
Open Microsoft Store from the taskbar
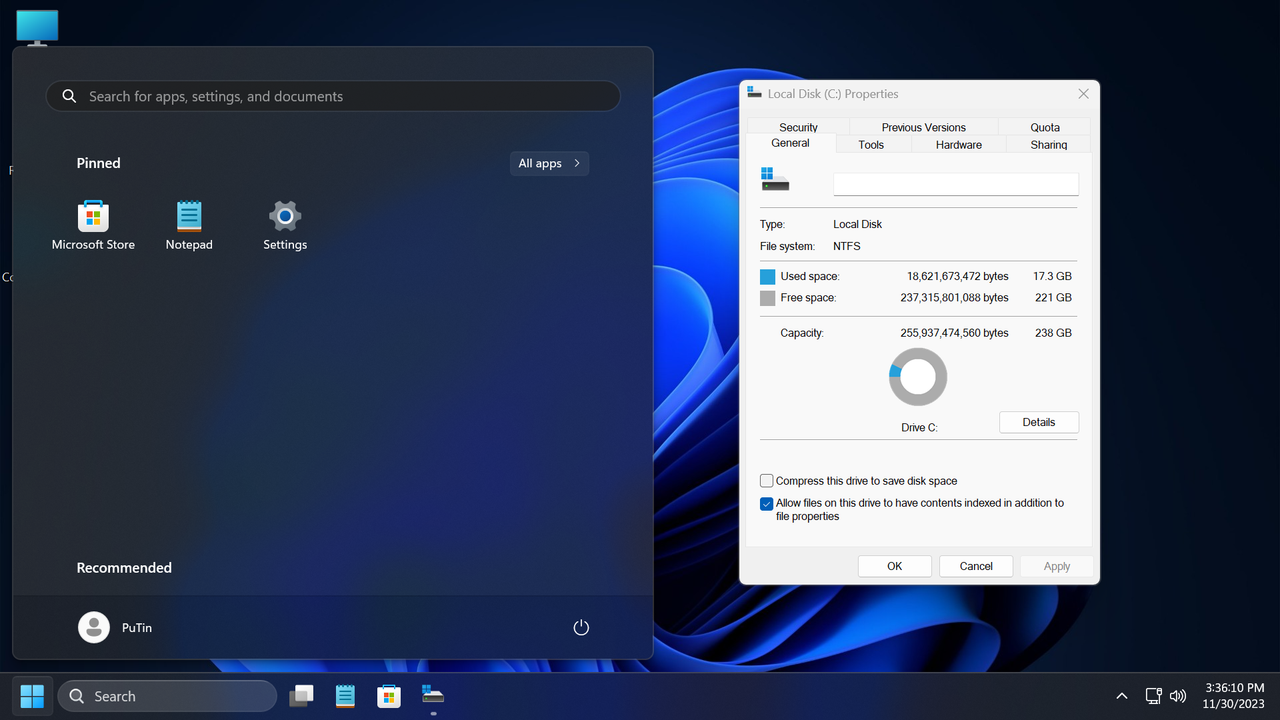[x=389, y=695]
